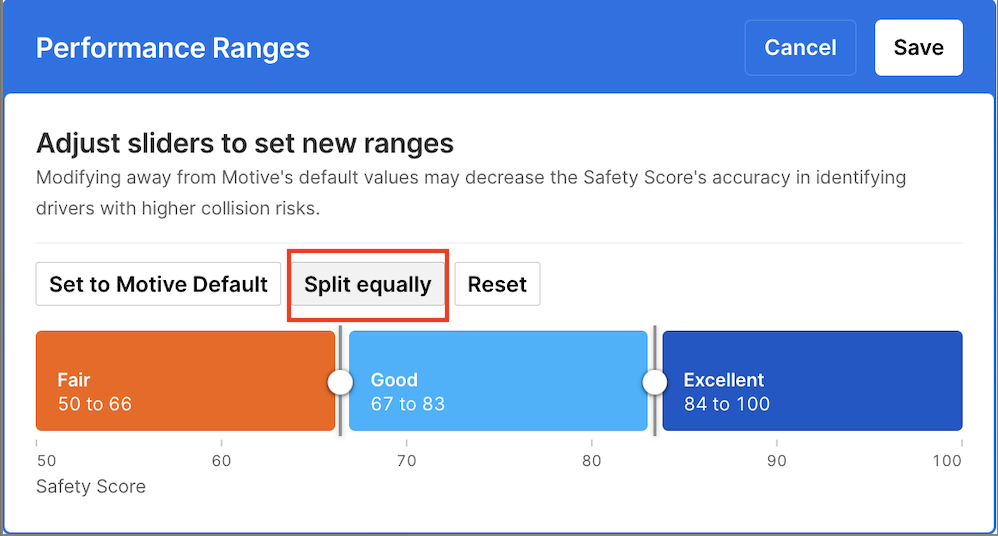Image resolution: width=998 pixels, height=536 pixels.
Task: Click the slider handle between Good and Excellent
Action: [x=655, y=382]
